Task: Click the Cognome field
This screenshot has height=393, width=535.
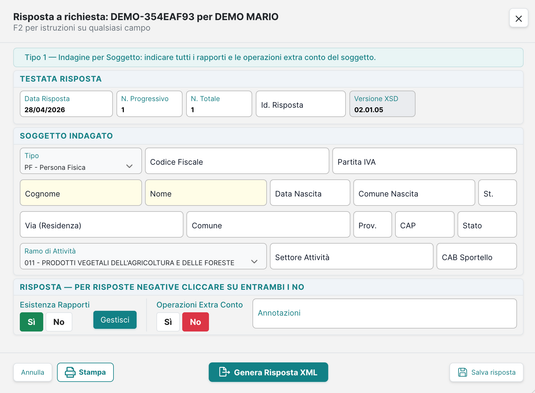Action: [81, 193]
